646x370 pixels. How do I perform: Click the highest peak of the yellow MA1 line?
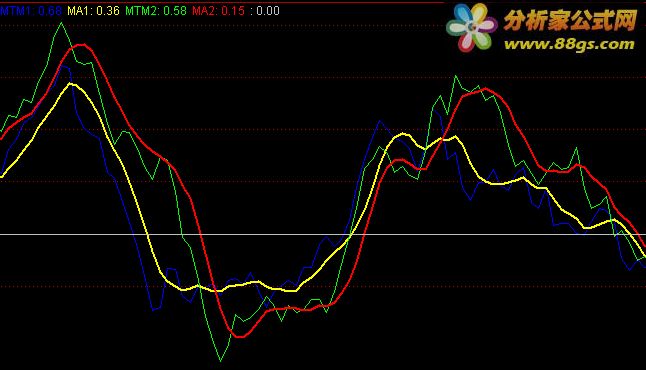[x=71, y=84]
